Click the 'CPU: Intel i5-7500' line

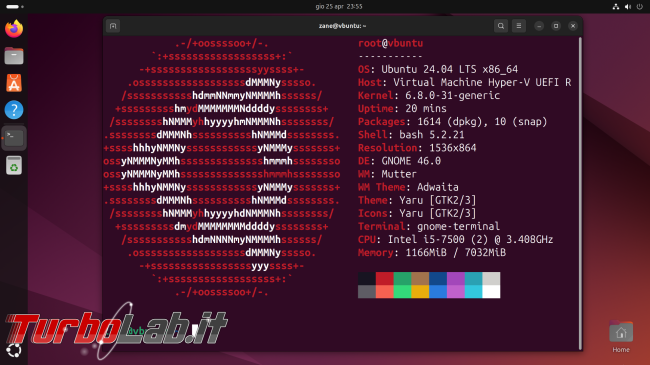click(x=456, y=240)
